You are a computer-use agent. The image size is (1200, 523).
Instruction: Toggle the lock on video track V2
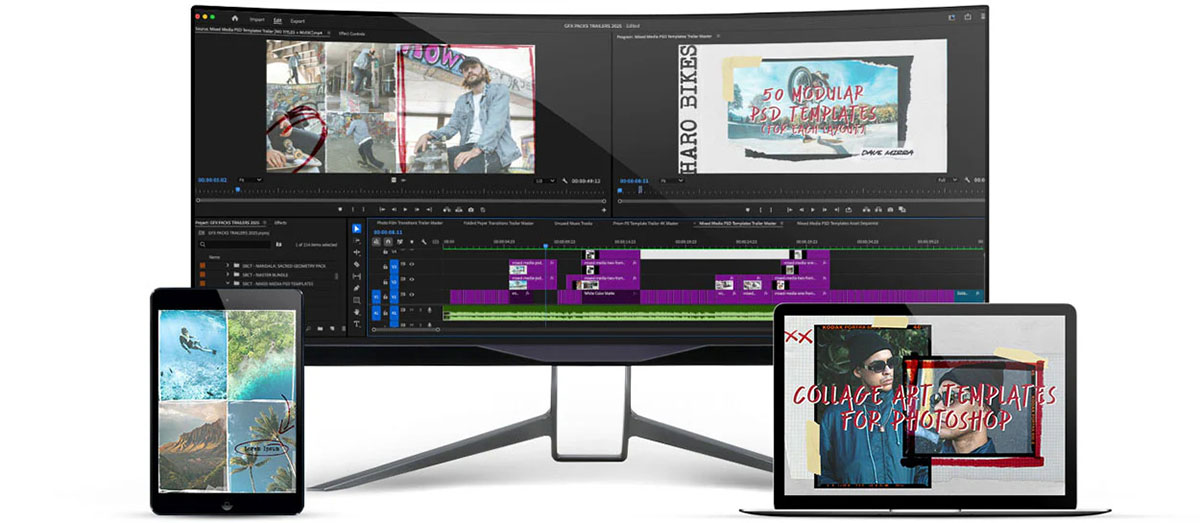386,280
